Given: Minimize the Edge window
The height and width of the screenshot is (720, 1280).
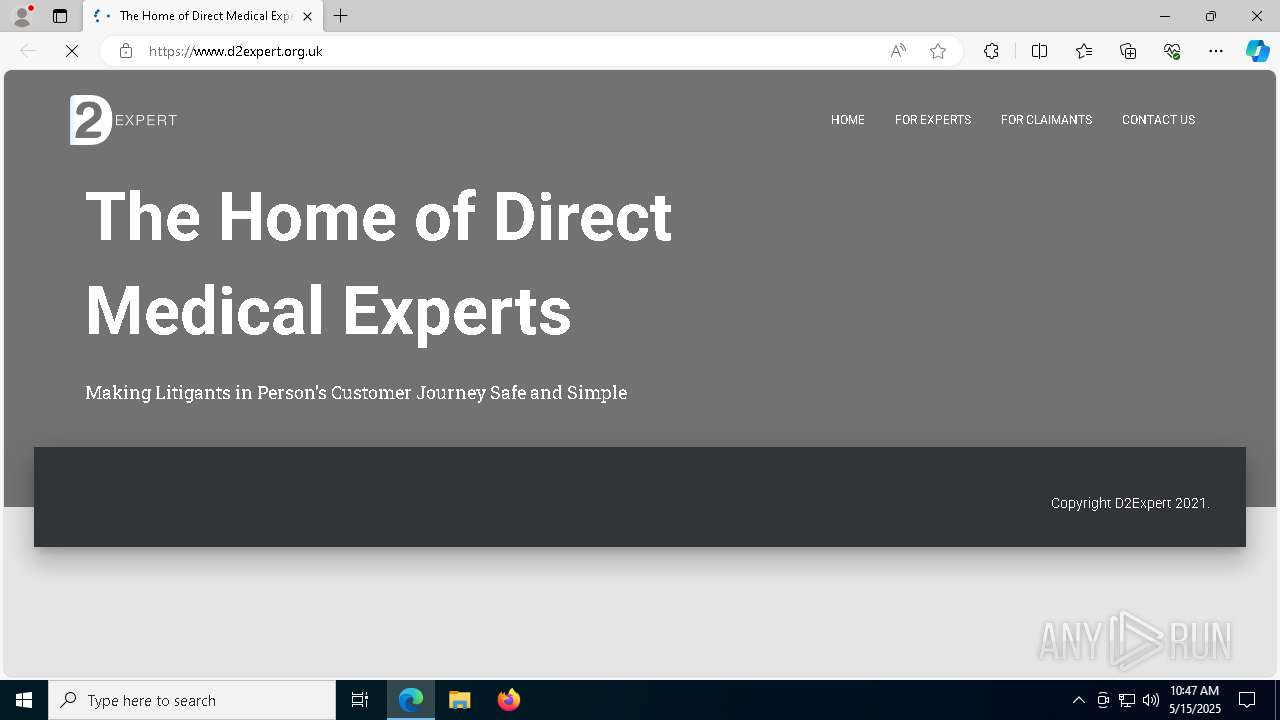Looking at the screenshot, I should coord(1164,16).
